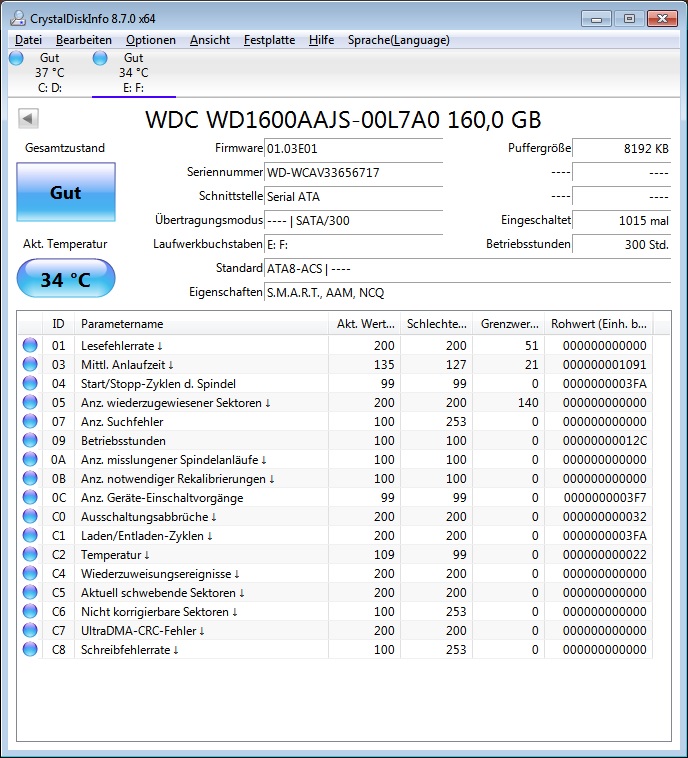The width and height of the screenshot is (688, 758).
Task: Click raw value 000000001091
Action: point(604,364)
